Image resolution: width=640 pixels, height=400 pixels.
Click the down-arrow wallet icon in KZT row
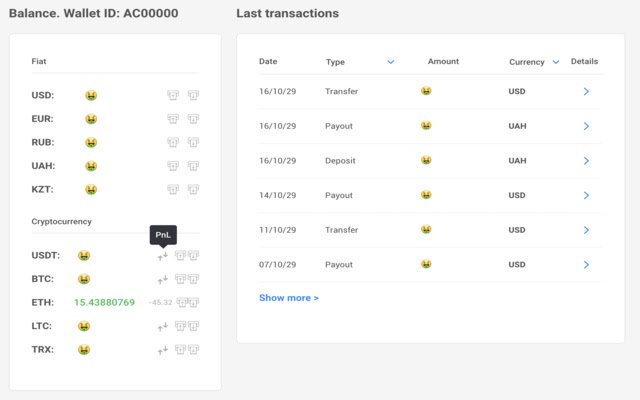(x=193, y=189)
